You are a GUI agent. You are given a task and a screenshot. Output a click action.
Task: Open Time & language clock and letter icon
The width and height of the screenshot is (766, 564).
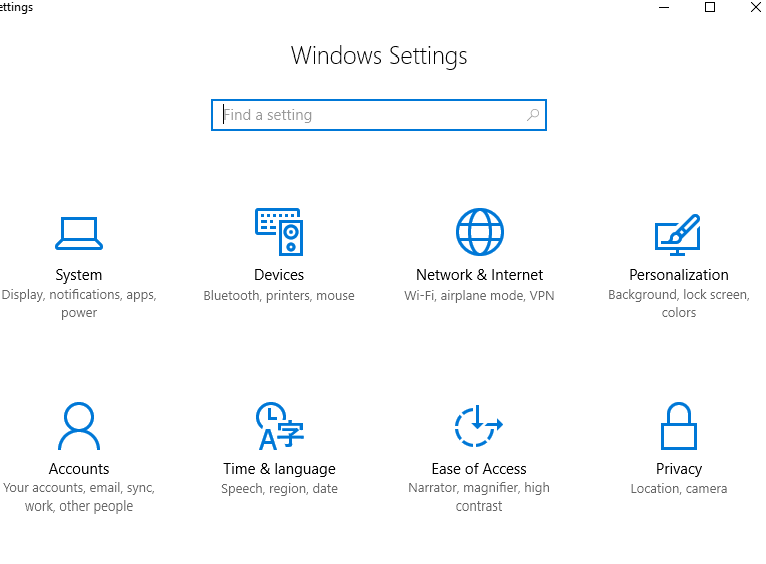point(279,426)
